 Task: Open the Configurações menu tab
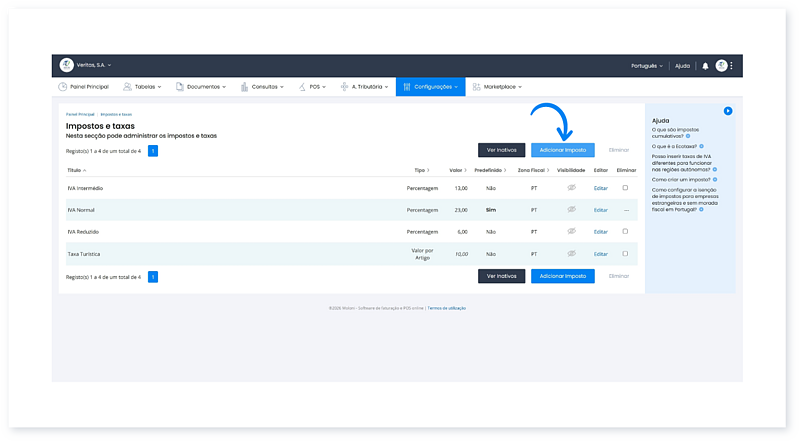(430, 87)
